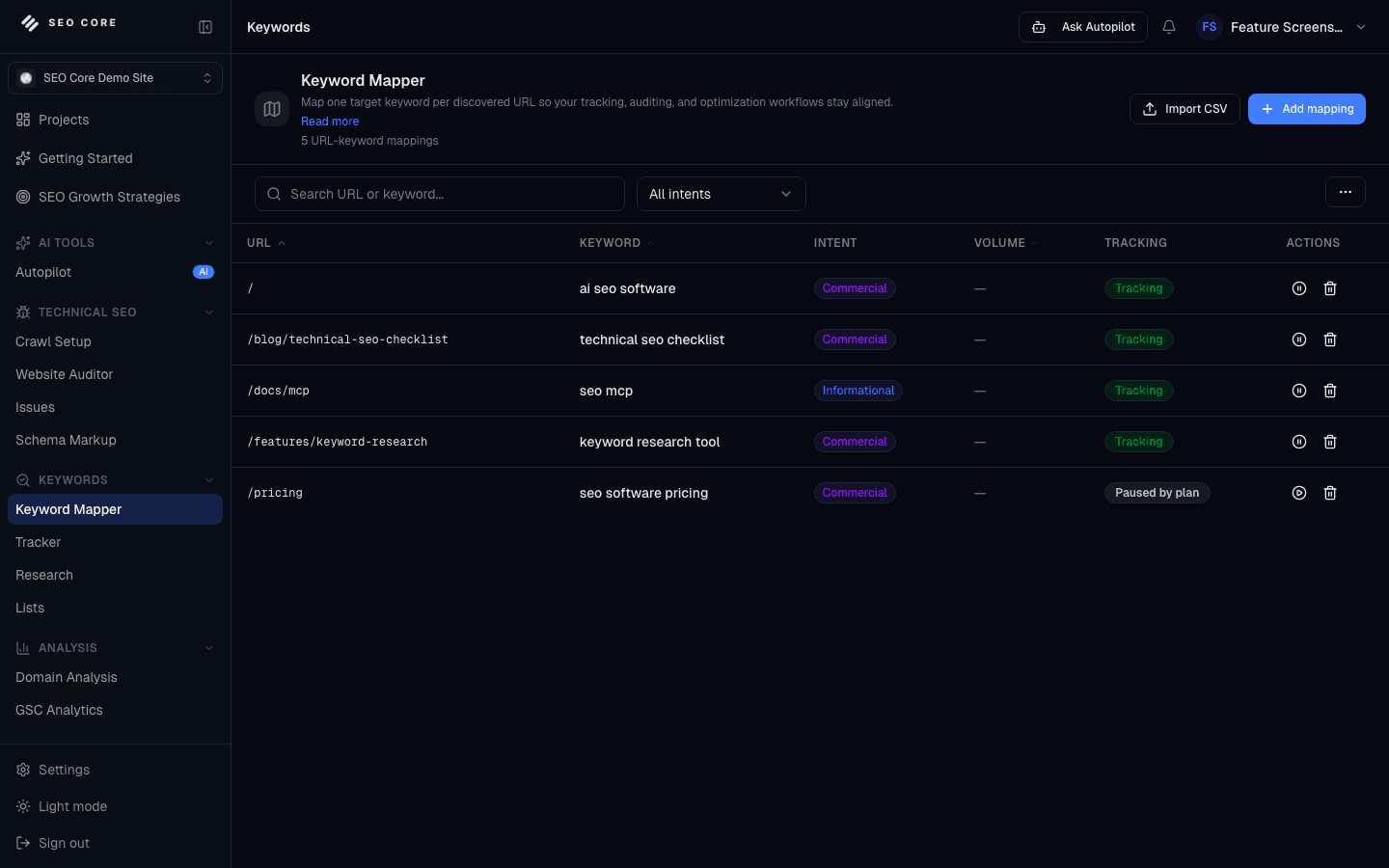The width and height of the screenshot is (1389, 868).
Task: Open the Research page
Action: [115, 575]
